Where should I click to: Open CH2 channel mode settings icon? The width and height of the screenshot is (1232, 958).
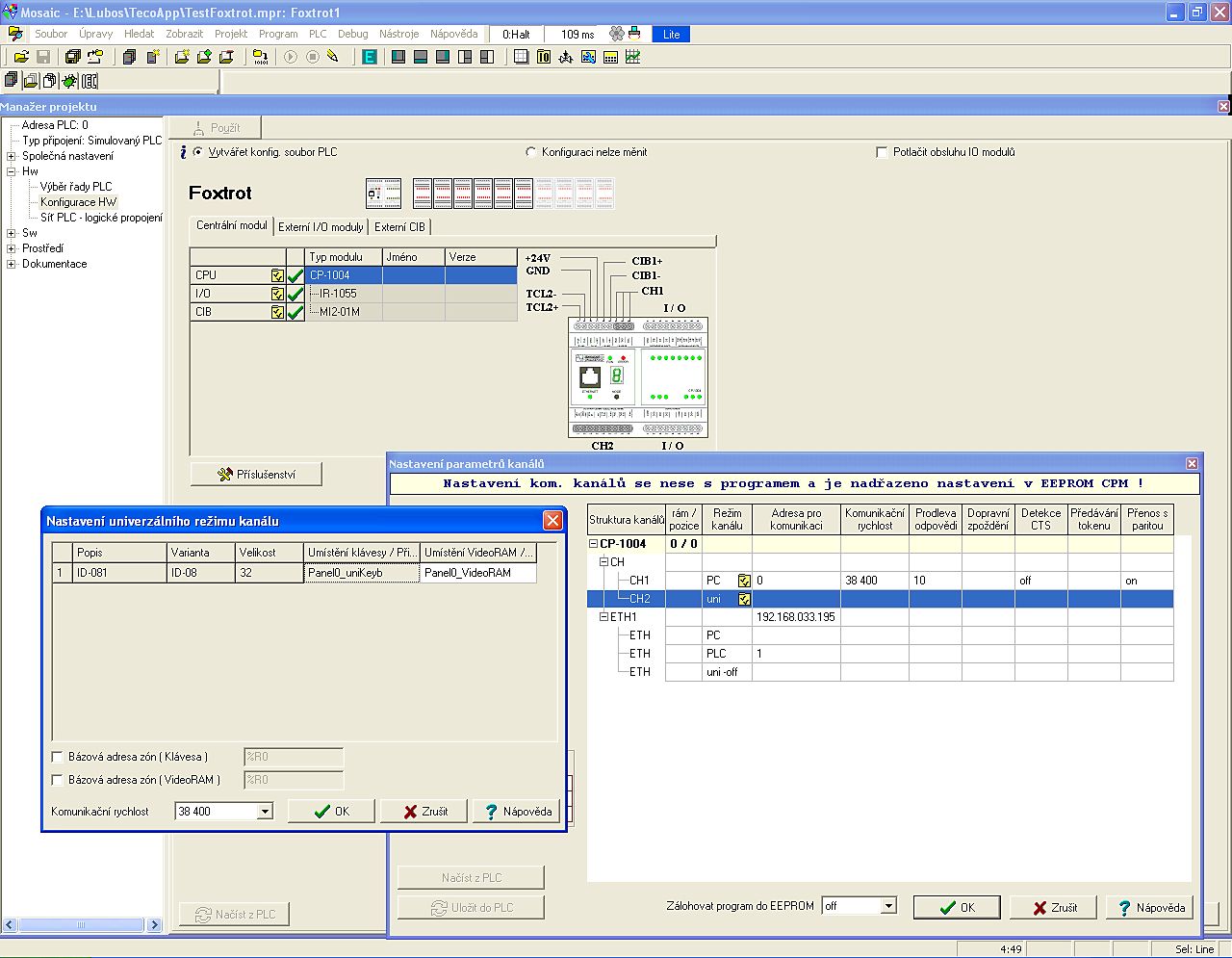744,599
